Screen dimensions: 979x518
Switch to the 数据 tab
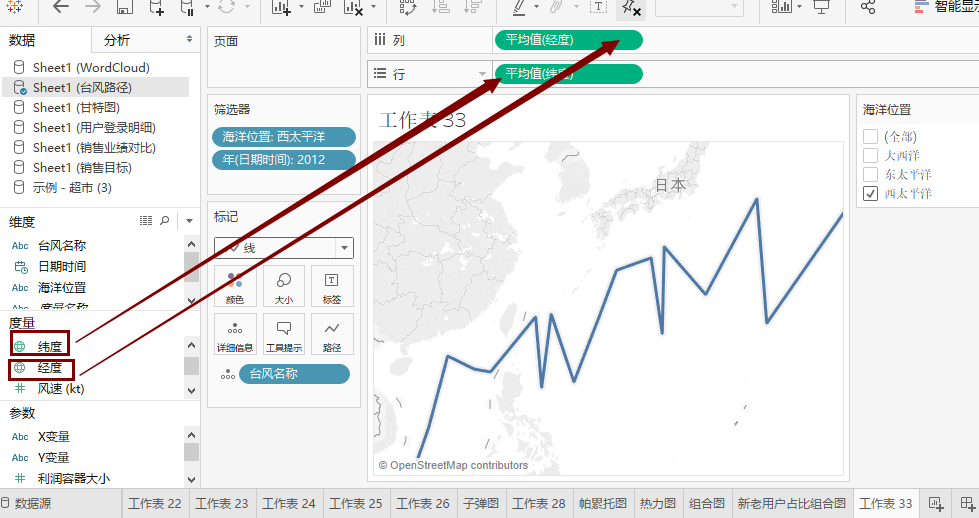[x=22, y=40]
